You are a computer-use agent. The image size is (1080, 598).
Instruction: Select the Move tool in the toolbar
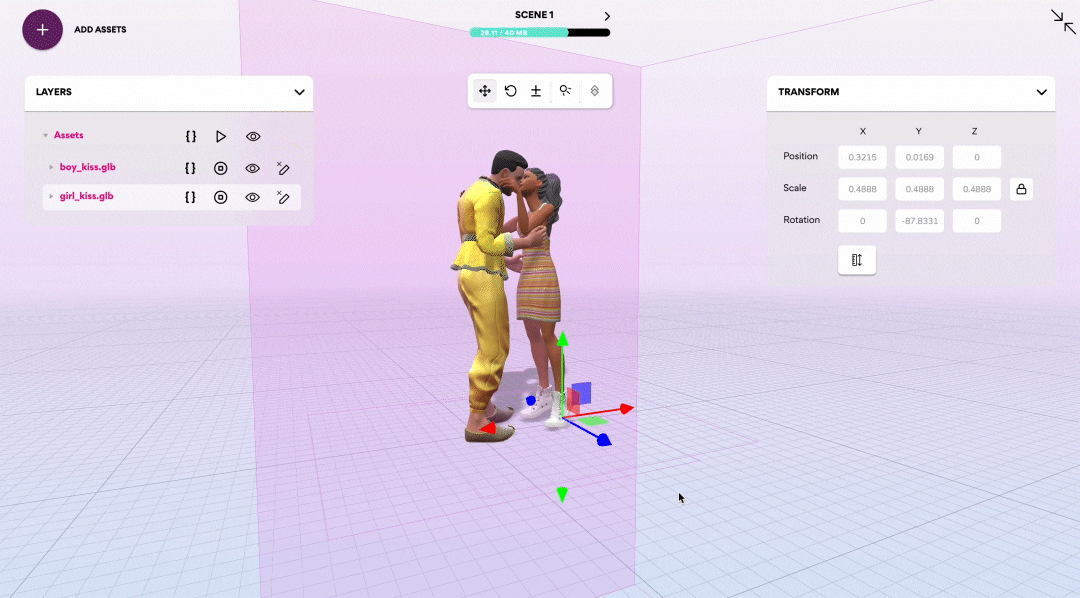tap(485, 90)
